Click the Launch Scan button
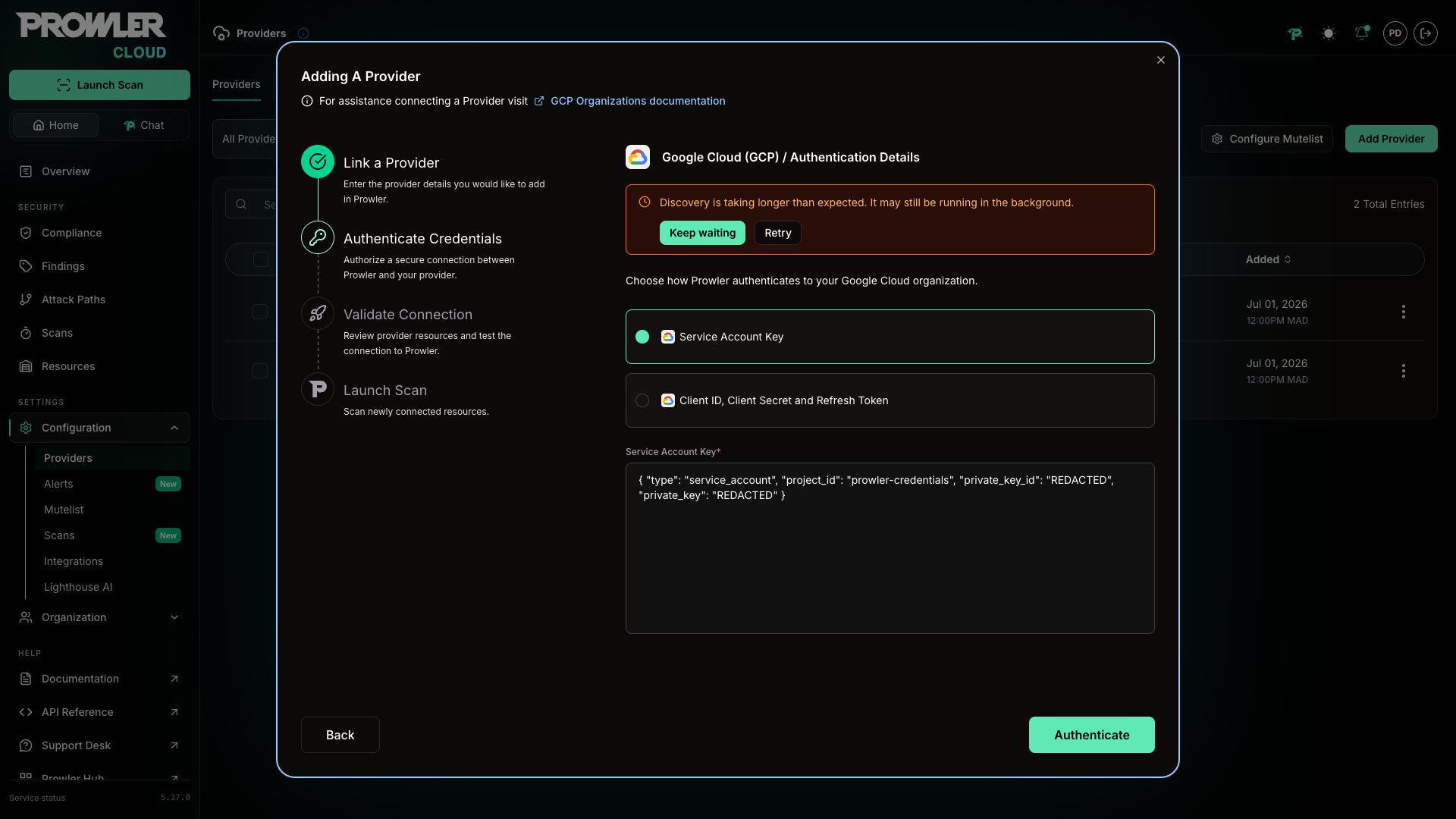Image resolution: width=1456 pixels, height=819 pixels. (x=99, y=85)
